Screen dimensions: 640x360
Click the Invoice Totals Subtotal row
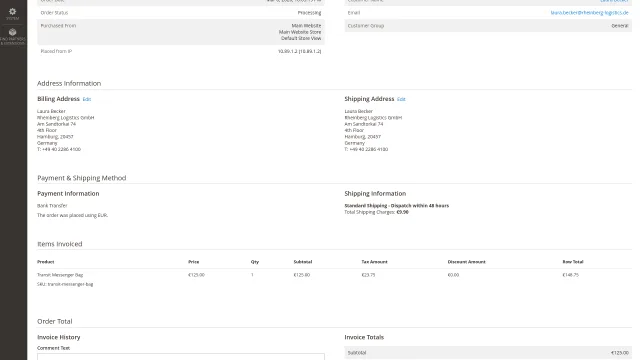[488, 353]
